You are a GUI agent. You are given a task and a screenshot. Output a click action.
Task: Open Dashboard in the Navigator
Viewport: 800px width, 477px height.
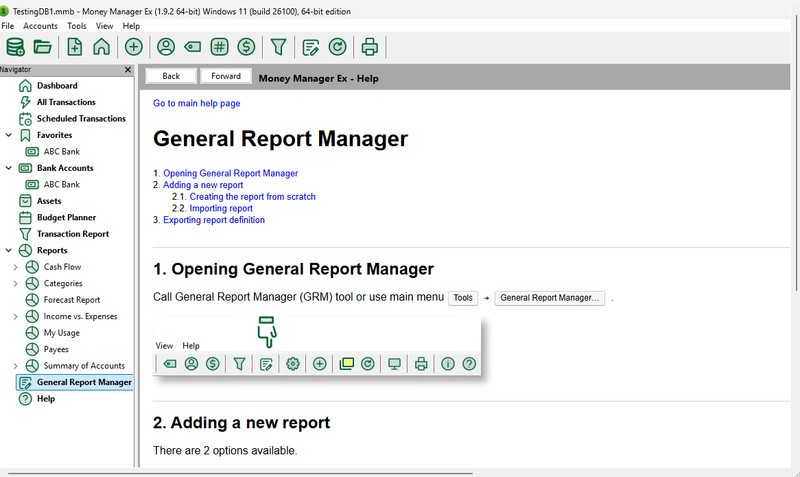(57, 86)
